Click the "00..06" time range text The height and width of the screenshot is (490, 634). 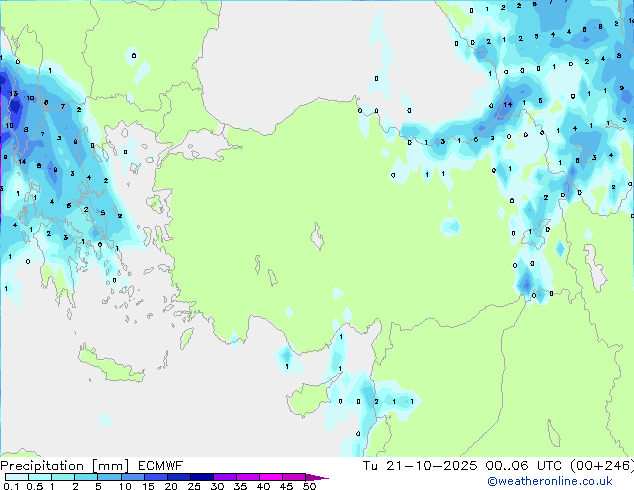pos(507,466)
